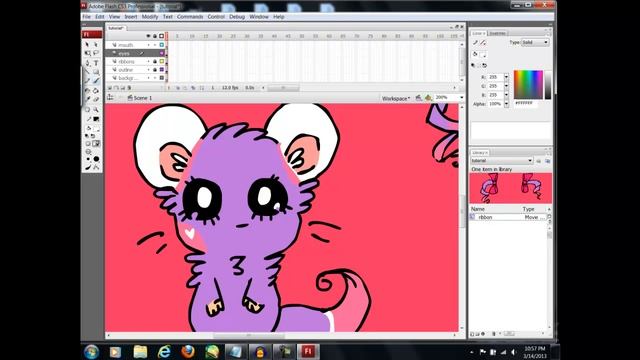Toggle outline view for all layers
Image resolution: width=640 pixels, height=360 pixels.
[162, 36]
